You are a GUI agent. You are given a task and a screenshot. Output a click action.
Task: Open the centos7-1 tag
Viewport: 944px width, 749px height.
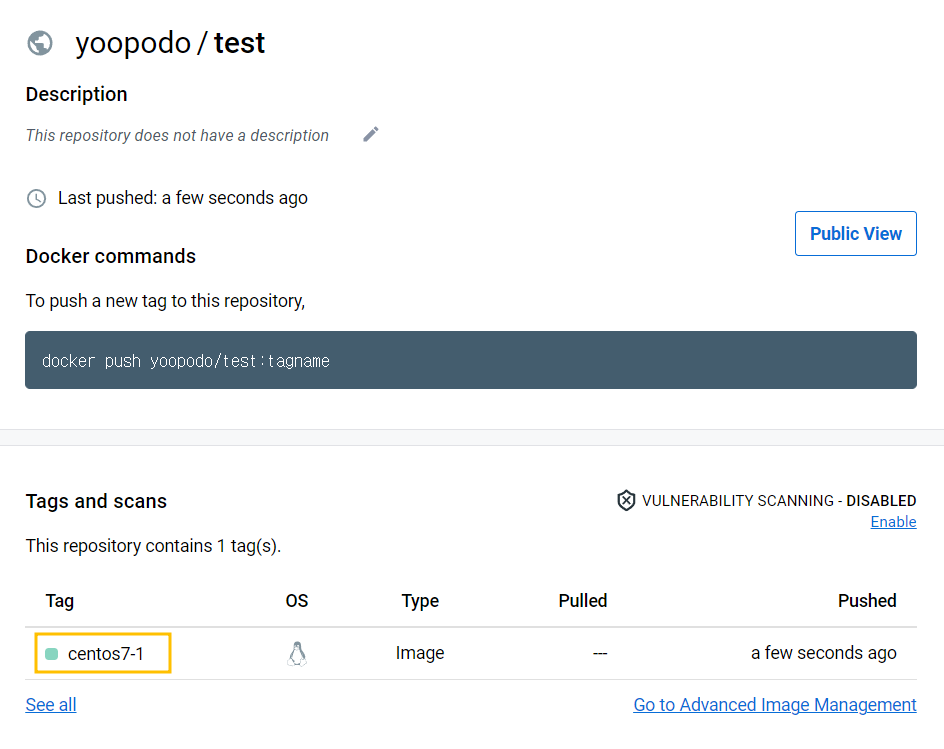pos(106,654)
